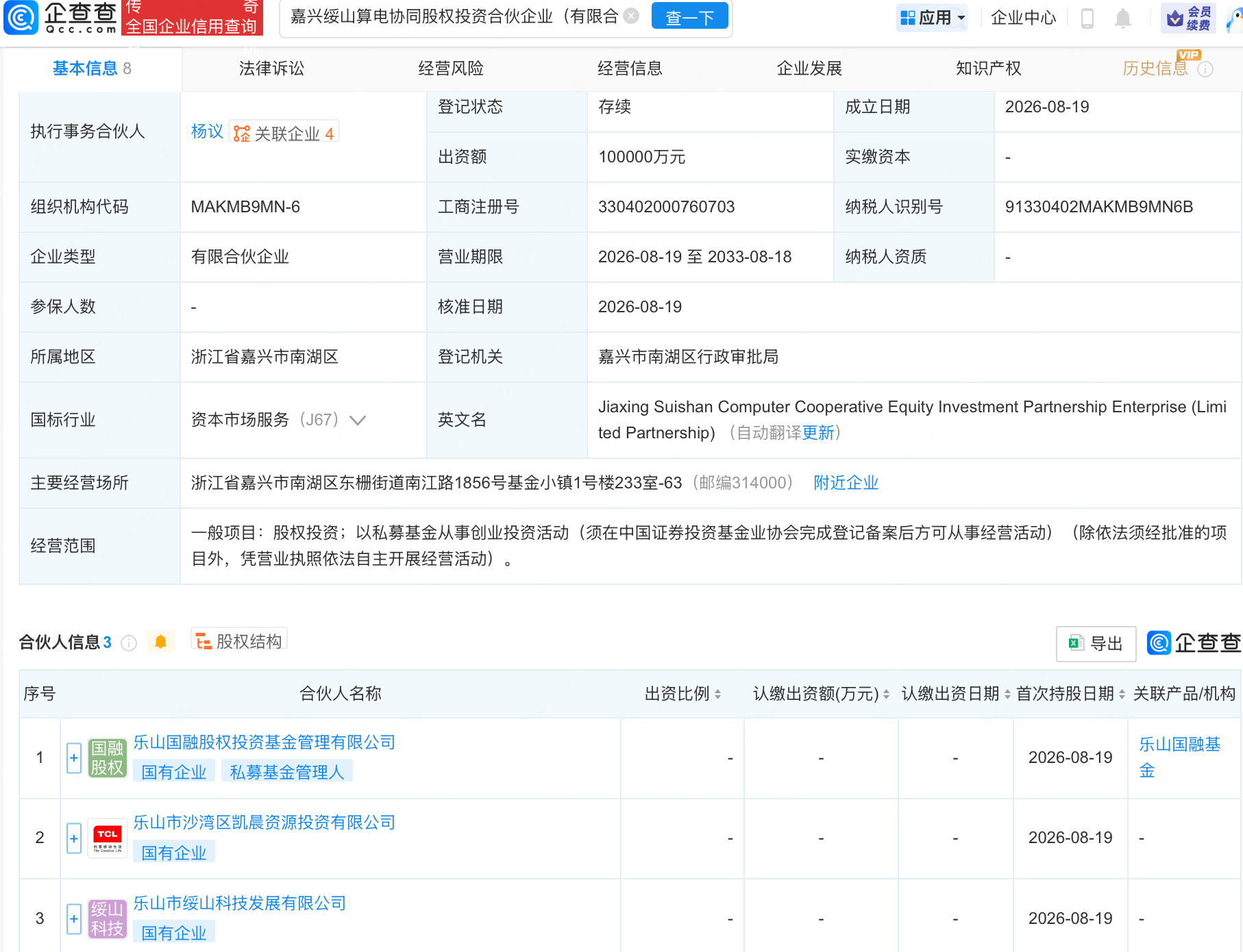Clear the search box text
1243x952 pixels.
click(x=632, y=16)
